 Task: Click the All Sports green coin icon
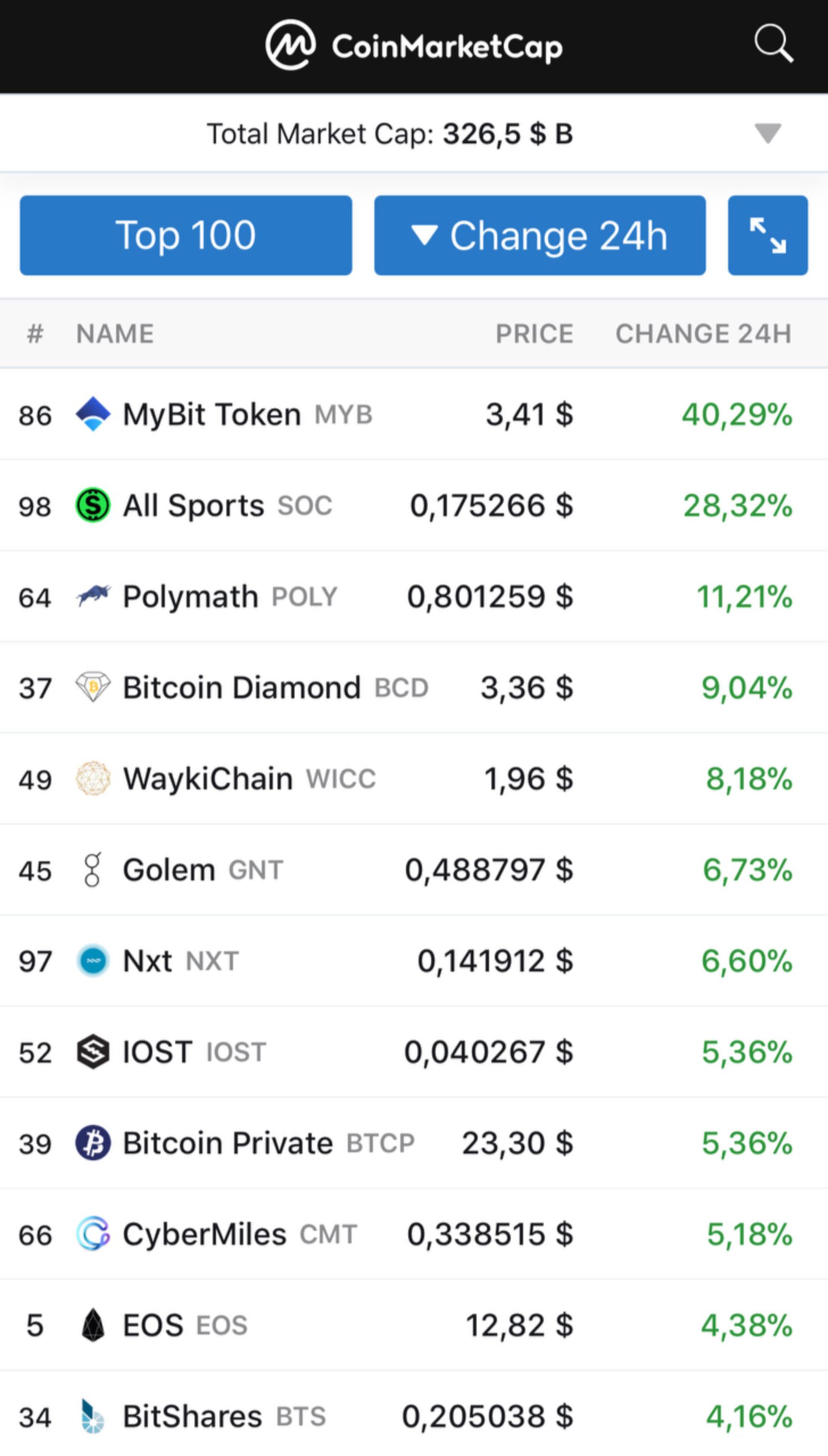pyautogui.click(x=93, y=505)
